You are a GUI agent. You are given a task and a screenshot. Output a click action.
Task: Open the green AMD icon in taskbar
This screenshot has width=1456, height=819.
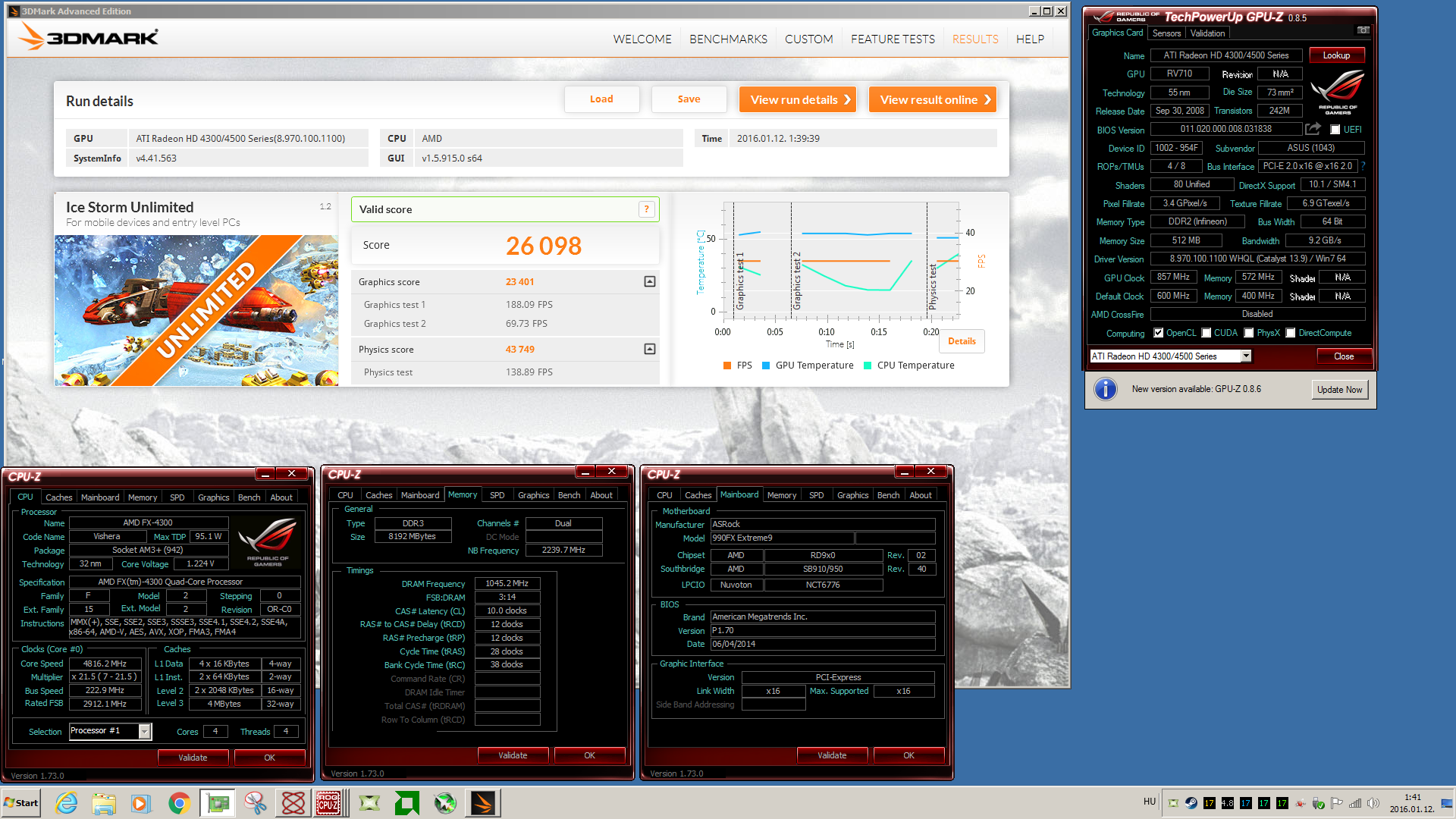click(407, 802)
